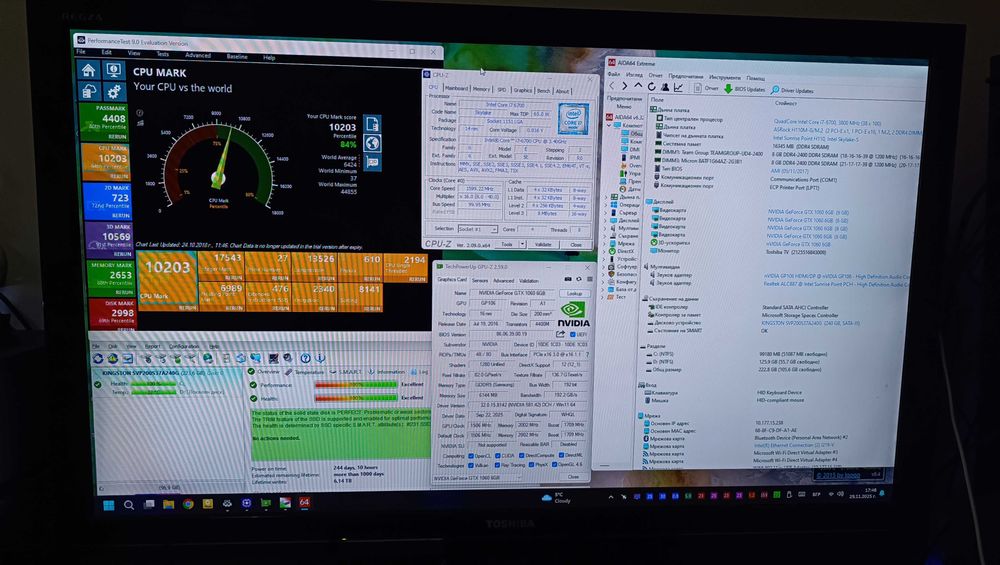Go up one level in AIDA64 toolbar
The height and width of the screenshot is (565, 1000).
coord(638,86)
